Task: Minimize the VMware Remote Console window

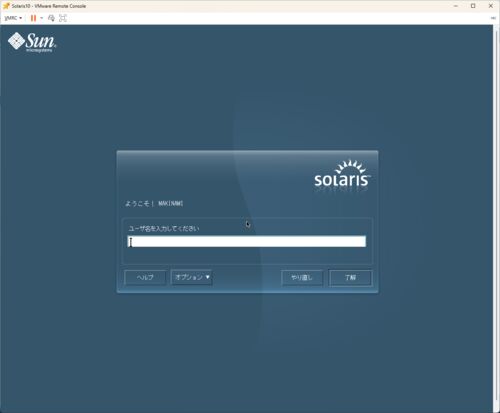Action: tap(456, 6)
